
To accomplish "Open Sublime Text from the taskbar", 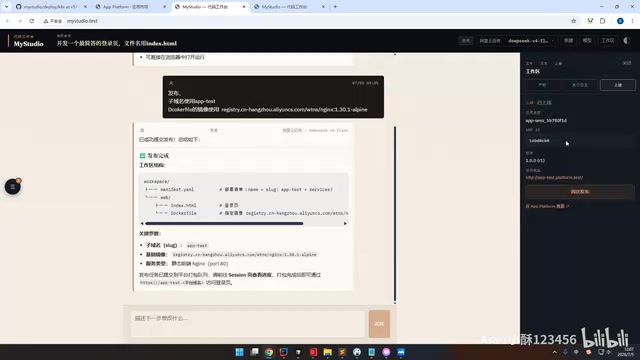I will tap(342, 352).
